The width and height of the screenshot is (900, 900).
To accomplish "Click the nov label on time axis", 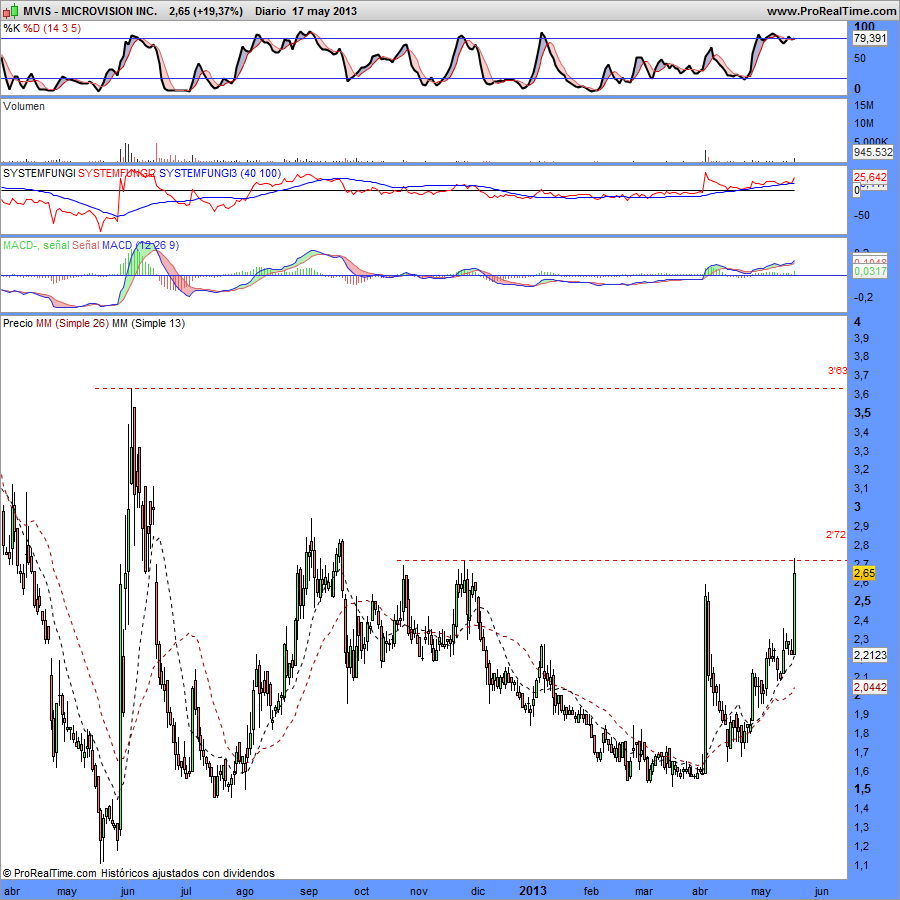I will tap(419, 891).
